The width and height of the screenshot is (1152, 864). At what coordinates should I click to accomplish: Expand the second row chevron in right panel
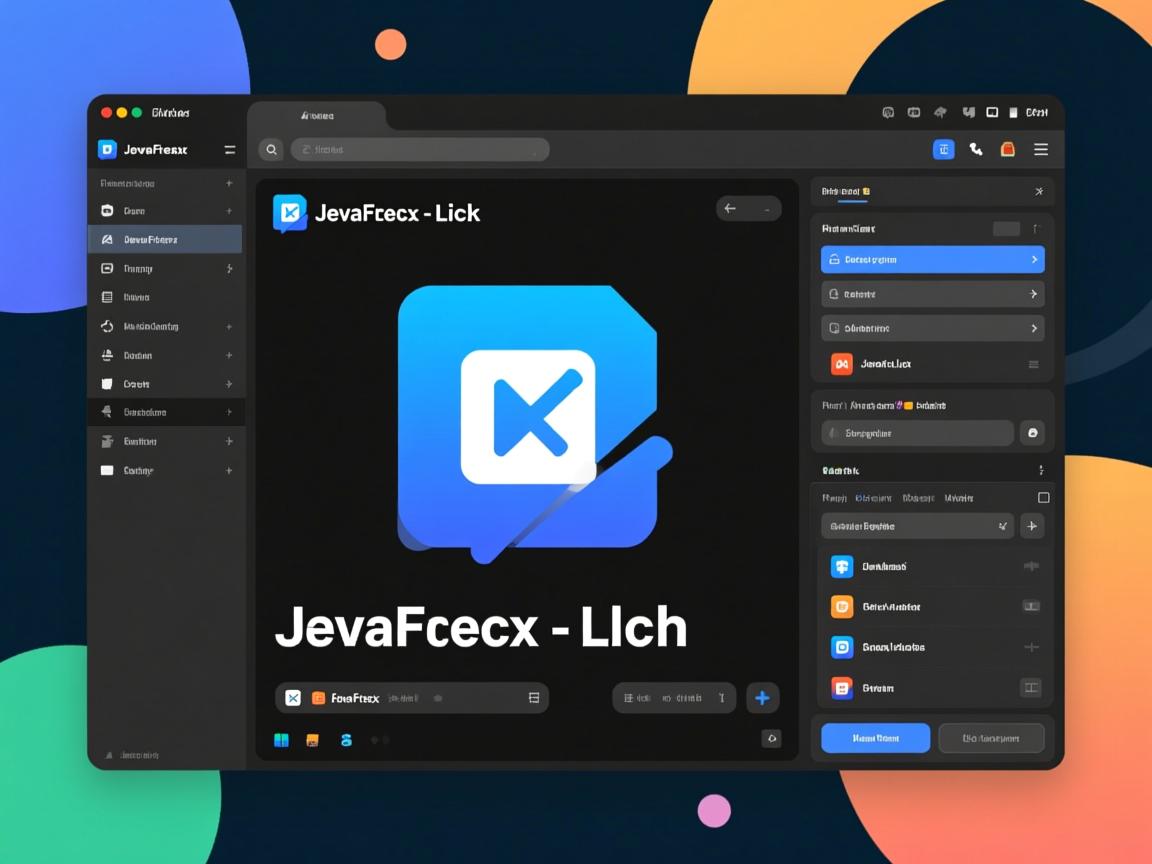coord(1036,293)
